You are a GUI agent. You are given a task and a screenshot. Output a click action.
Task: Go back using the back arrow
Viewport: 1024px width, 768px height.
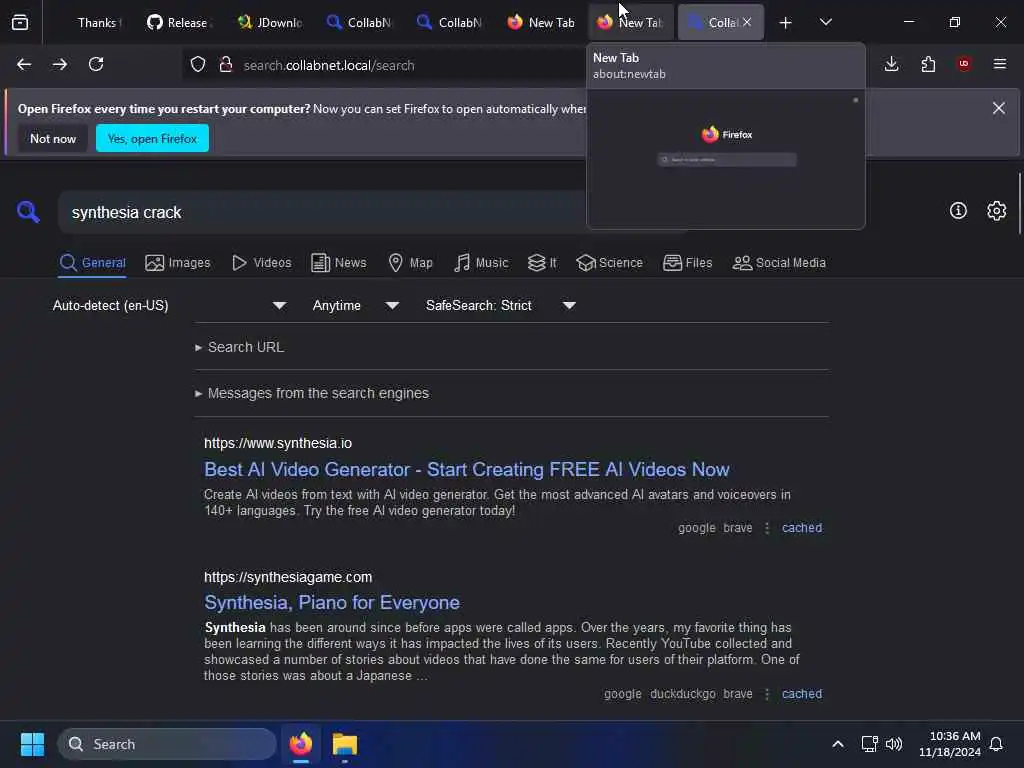point(24,64)
